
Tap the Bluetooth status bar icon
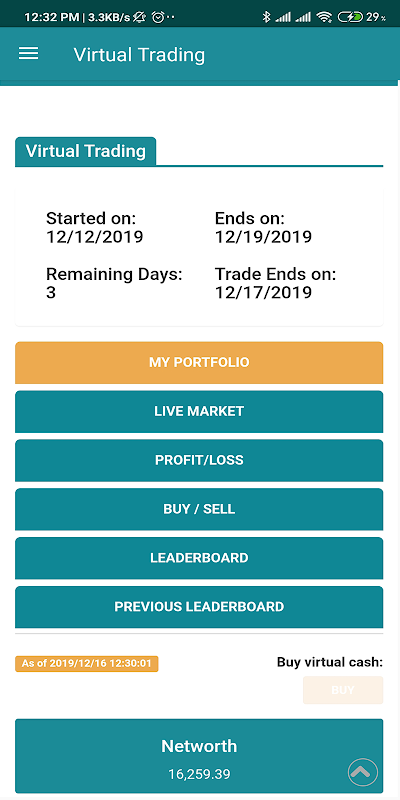click(x=265, y=17)
